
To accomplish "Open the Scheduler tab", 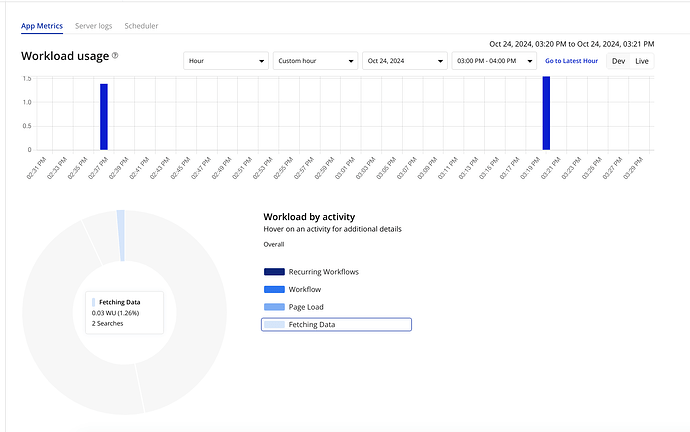I will click(x=141, y=26).
